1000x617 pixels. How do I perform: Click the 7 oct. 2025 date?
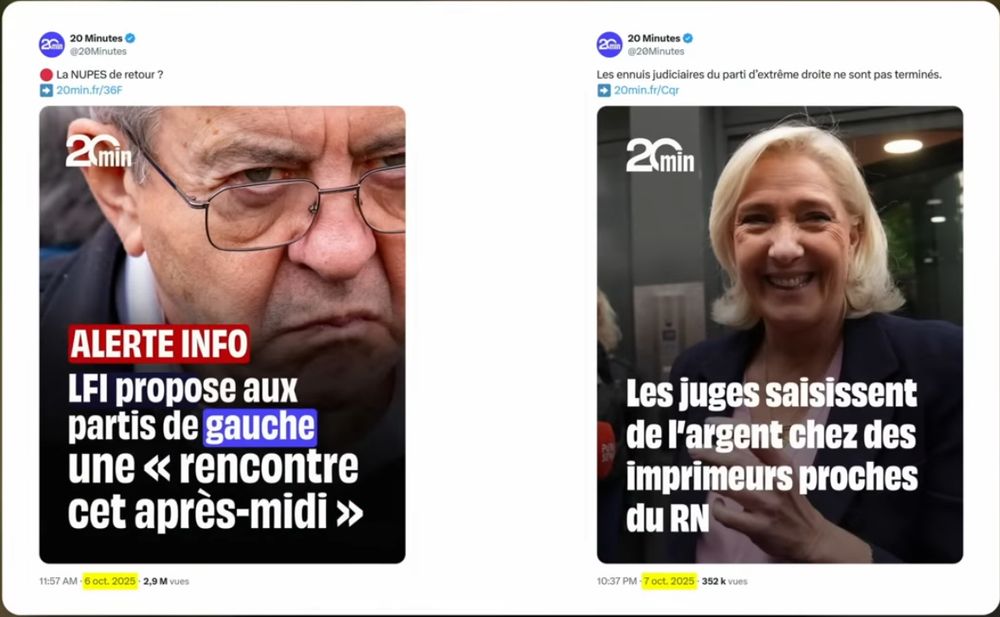point(668,581)
